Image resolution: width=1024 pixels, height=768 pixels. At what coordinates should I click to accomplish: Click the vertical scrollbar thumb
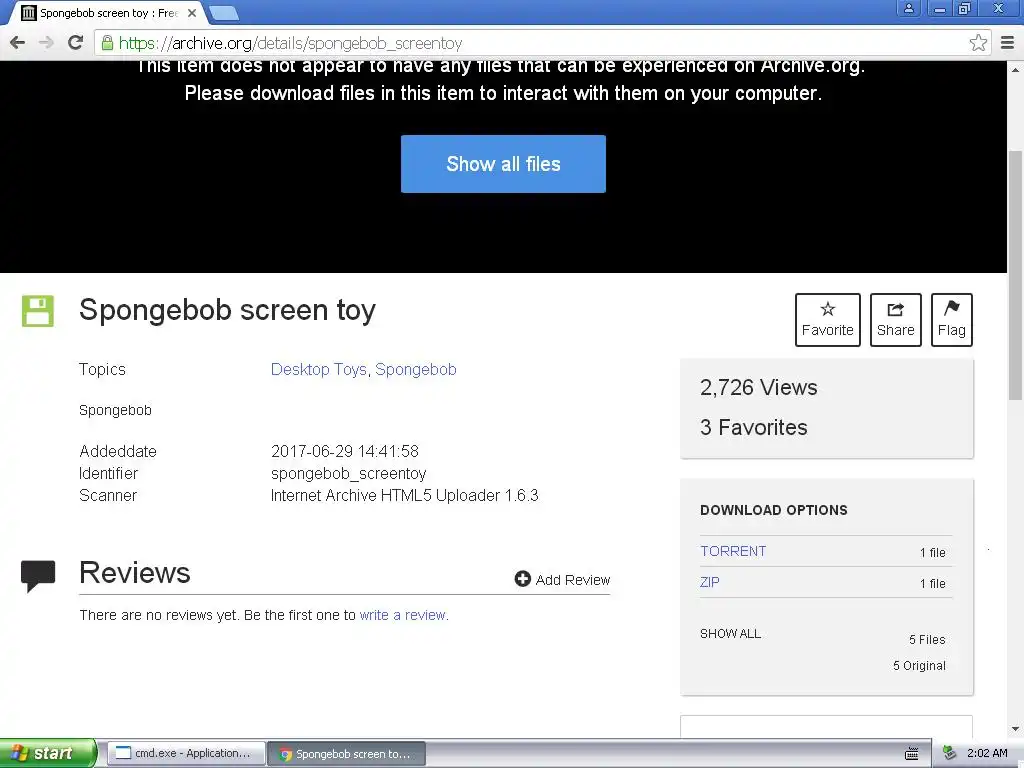point(1015,276)
